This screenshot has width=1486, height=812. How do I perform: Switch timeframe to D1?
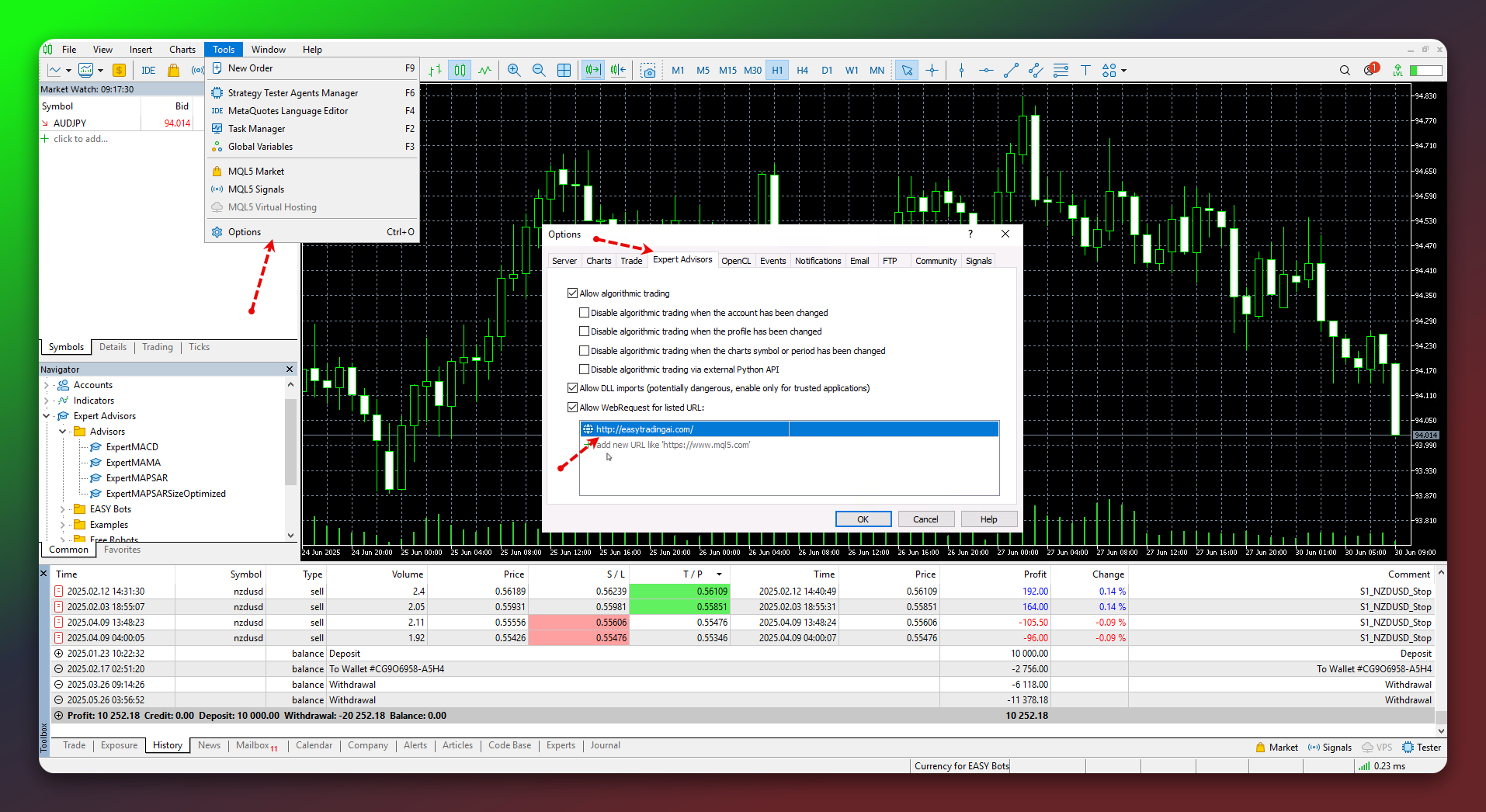pyautogui.click(x=827, y=70)
